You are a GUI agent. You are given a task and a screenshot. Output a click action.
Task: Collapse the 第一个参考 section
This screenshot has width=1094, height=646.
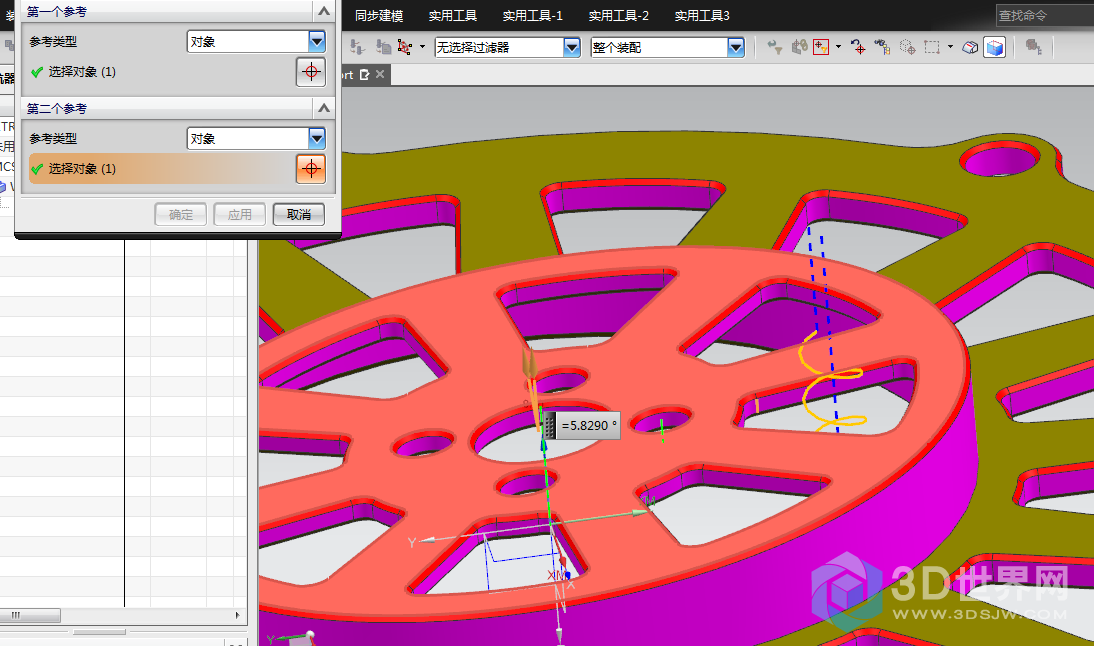324,11
